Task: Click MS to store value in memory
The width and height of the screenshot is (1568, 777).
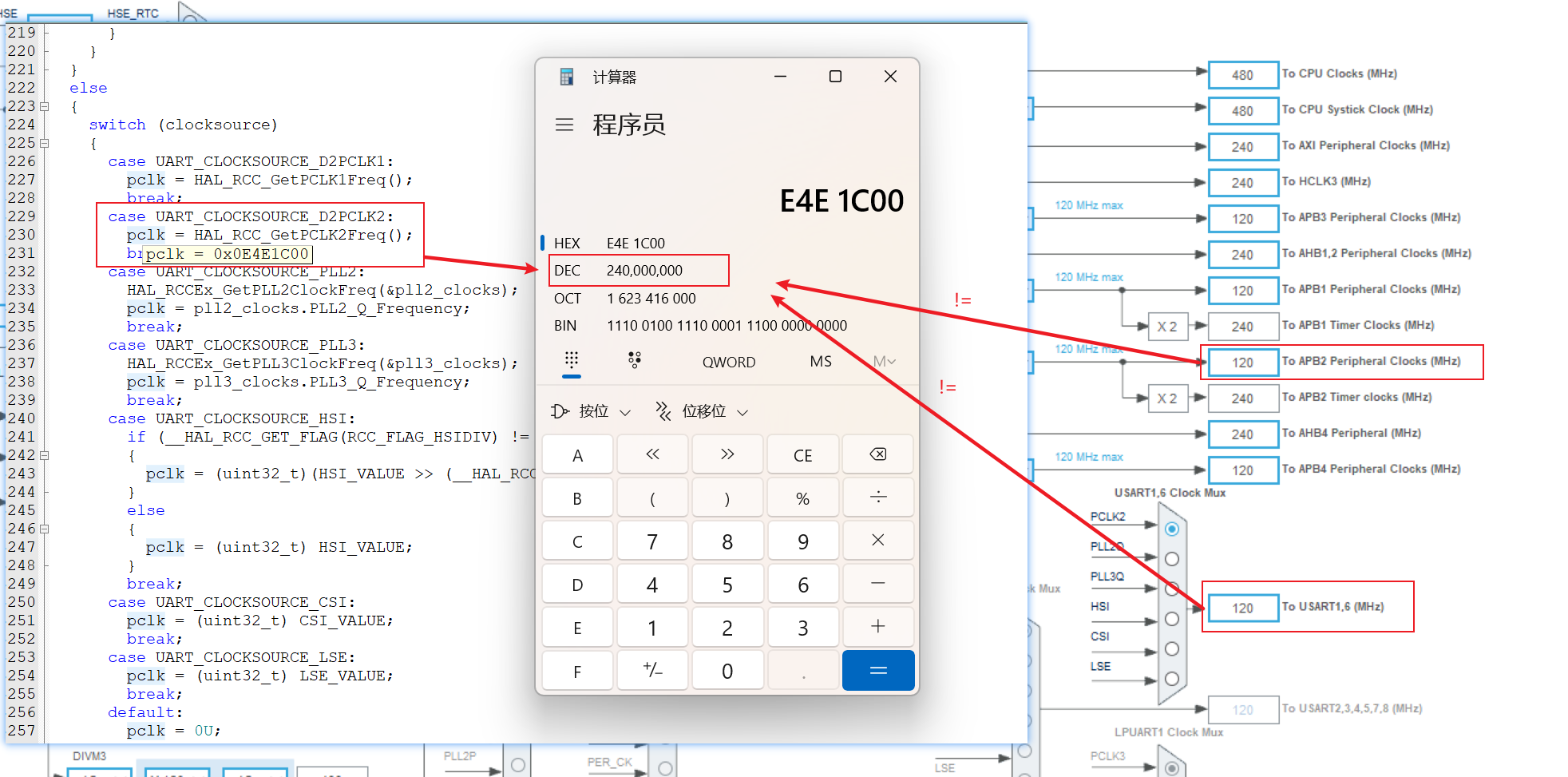Action: pyautogui.click(x=820, y=361)
